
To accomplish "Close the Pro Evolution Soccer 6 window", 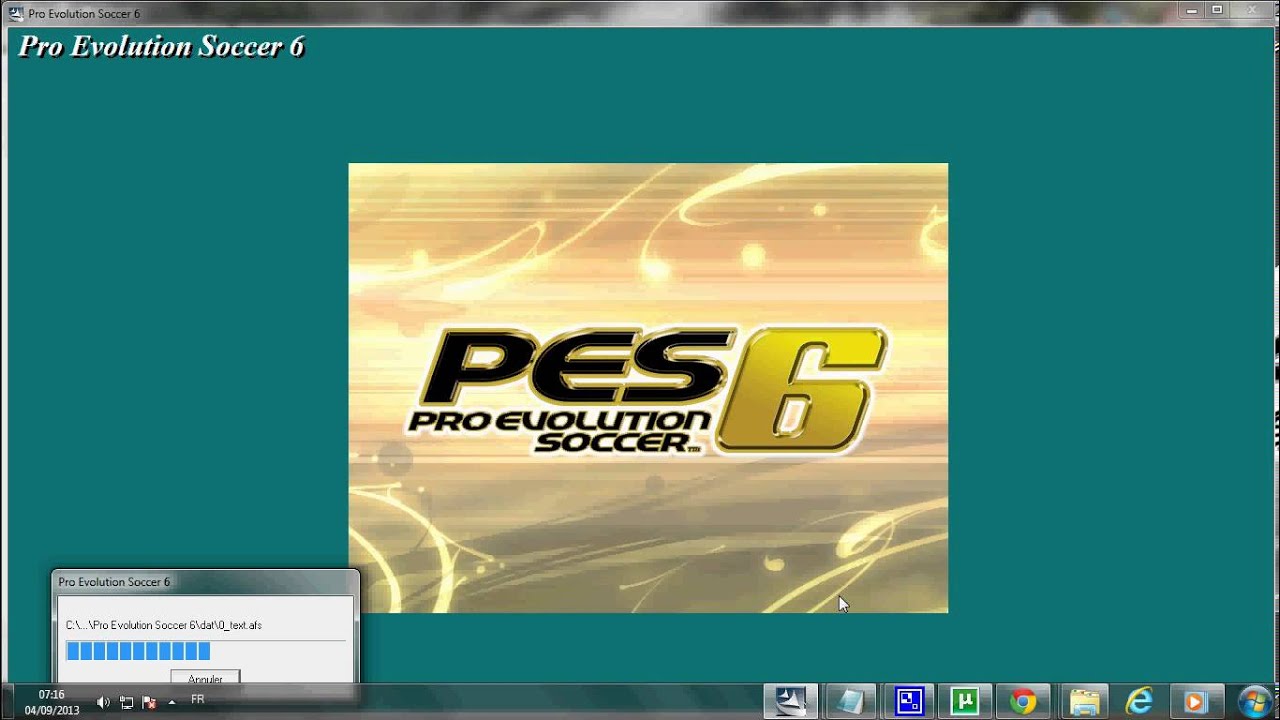I will click(1253, 10).
